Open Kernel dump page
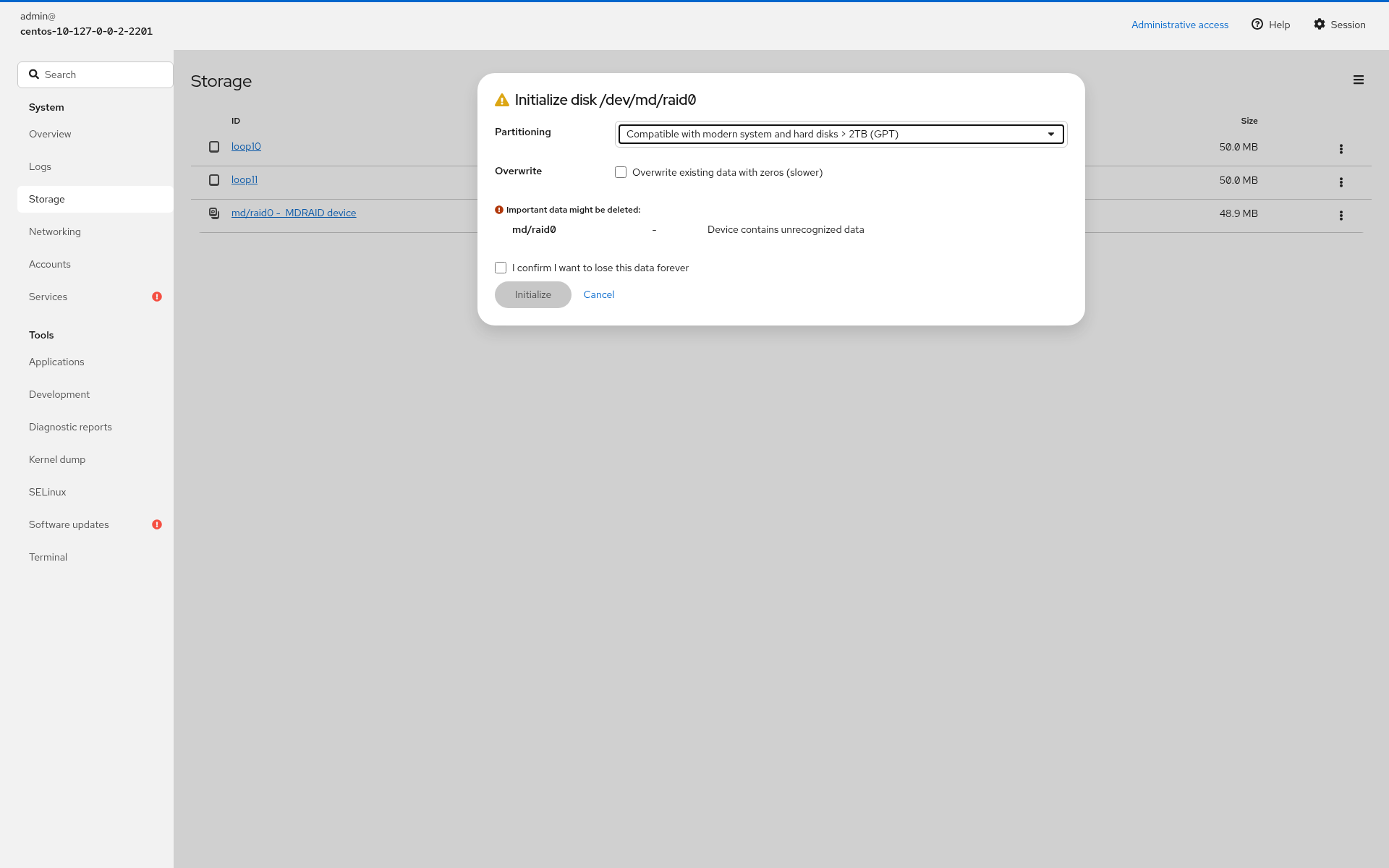 click(x=95, y=459)
